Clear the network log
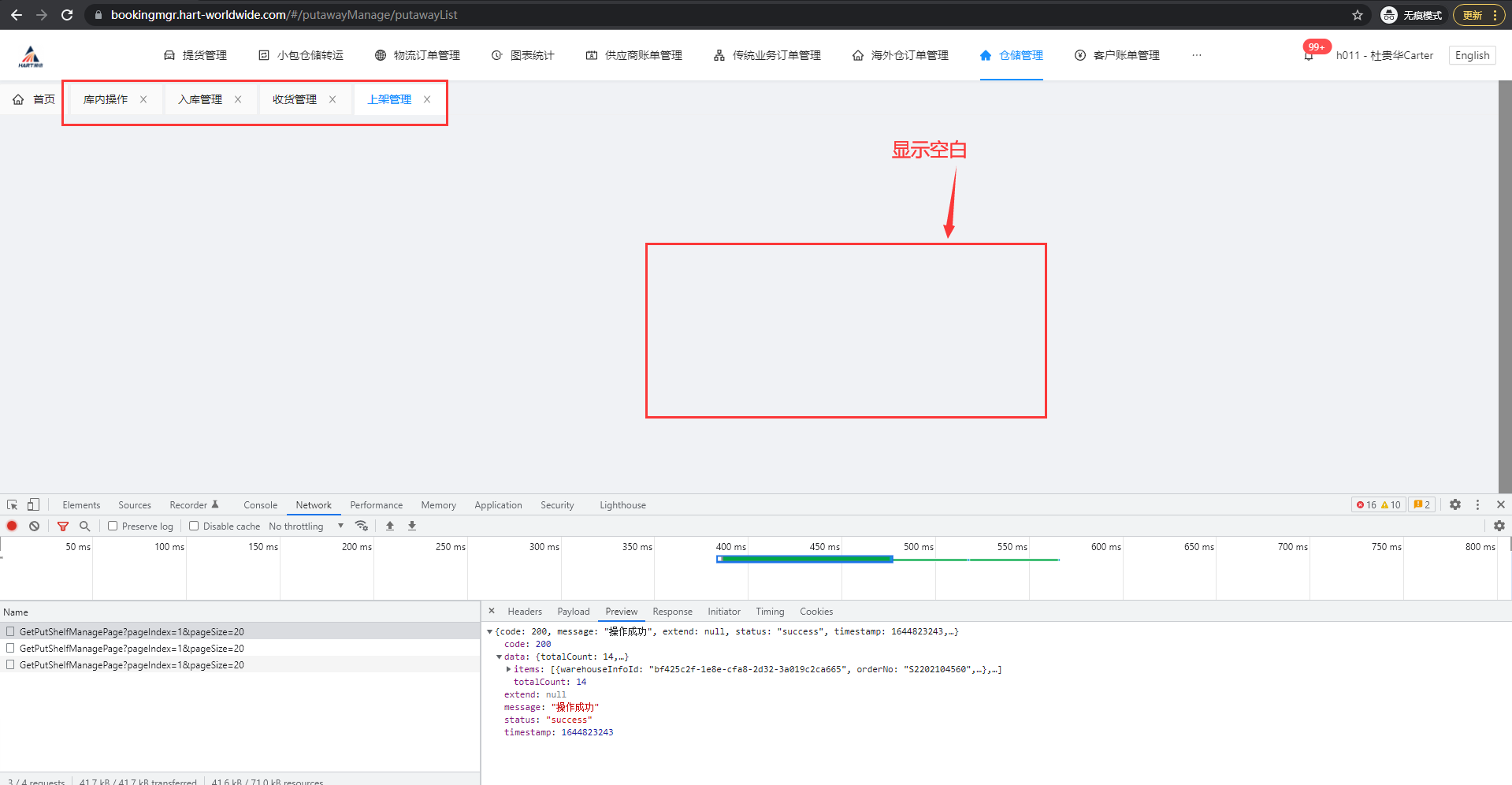 coord(34,526)
